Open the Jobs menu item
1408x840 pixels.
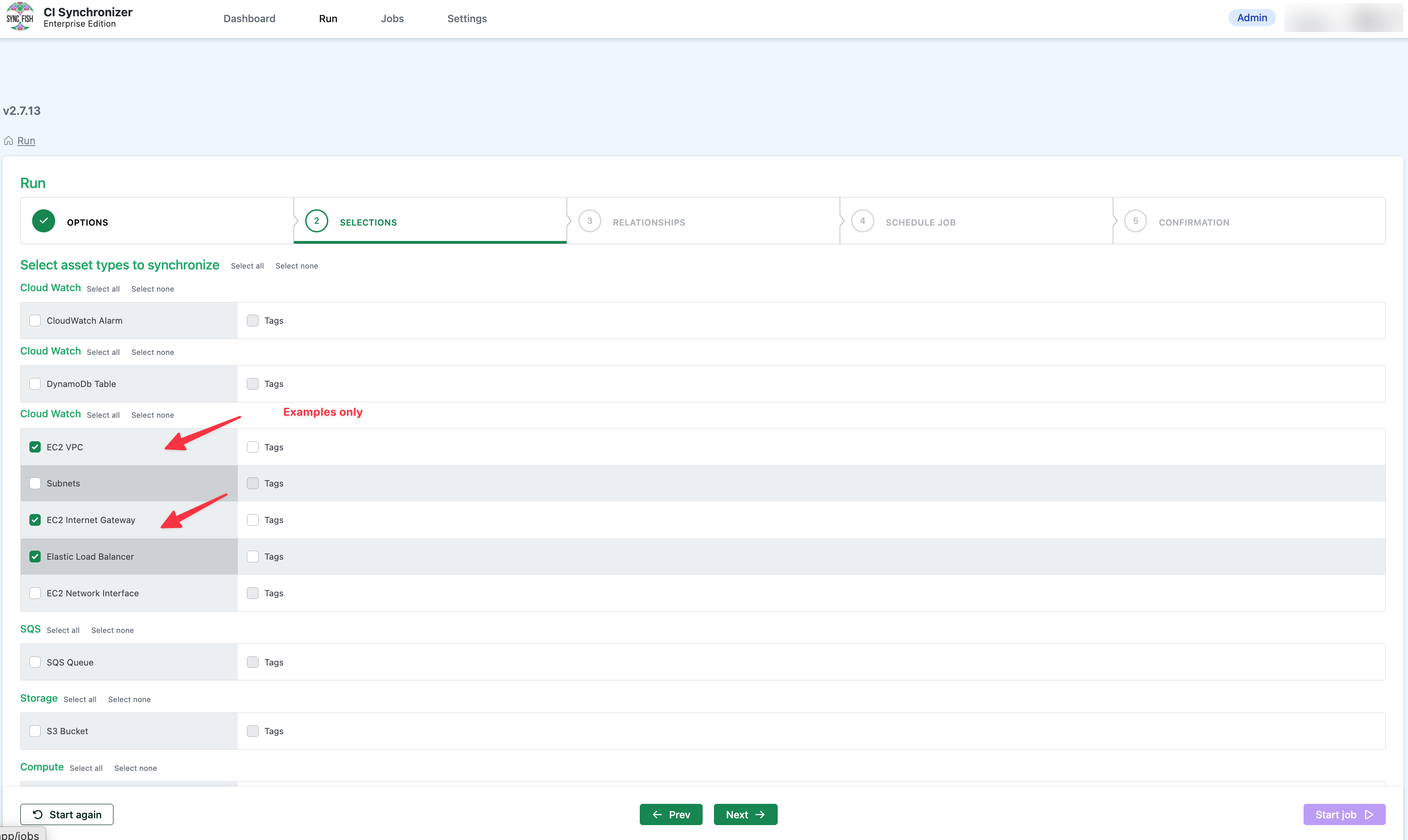pyautogui.click(x=392, y=19)
